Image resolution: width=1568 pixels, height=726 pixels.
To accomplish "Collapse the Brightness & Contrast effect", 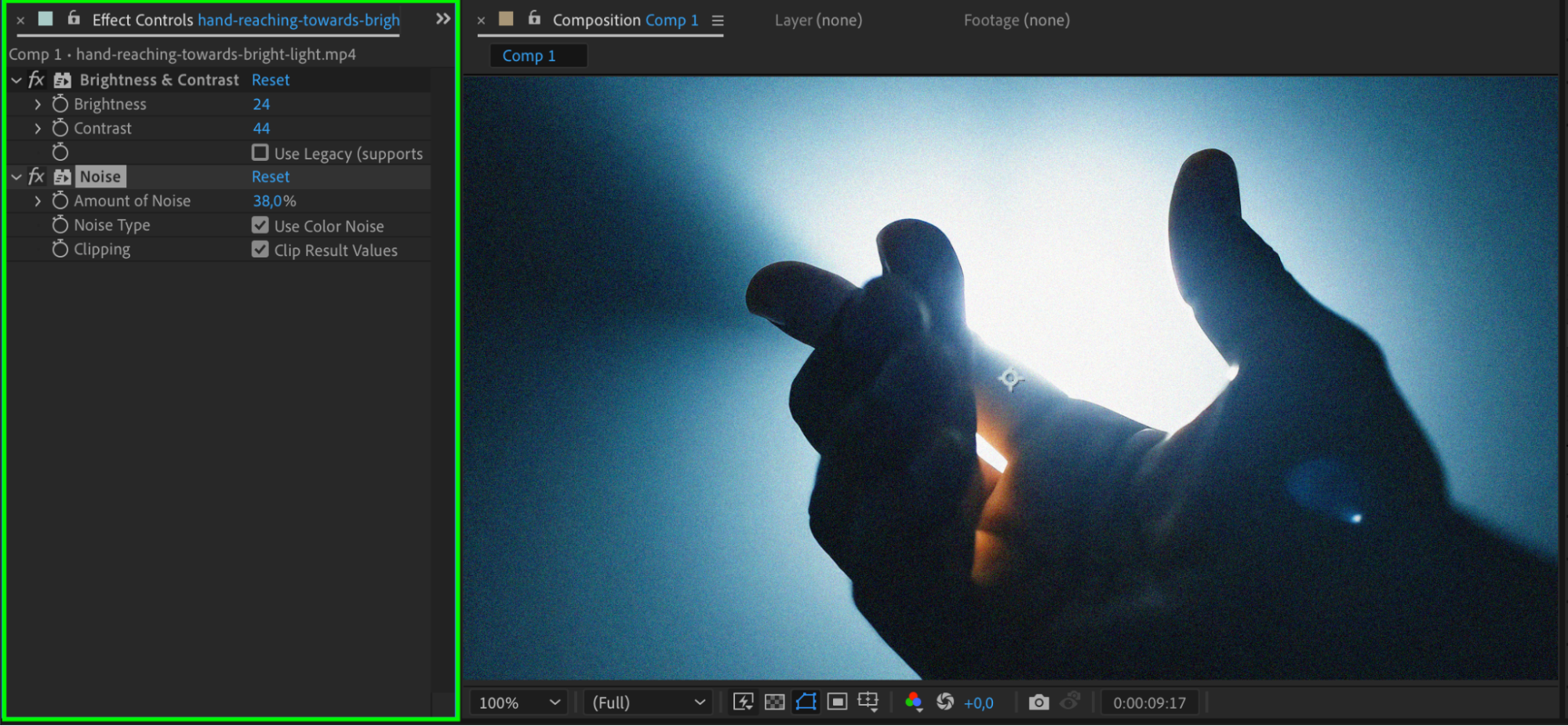I will 16,80.
